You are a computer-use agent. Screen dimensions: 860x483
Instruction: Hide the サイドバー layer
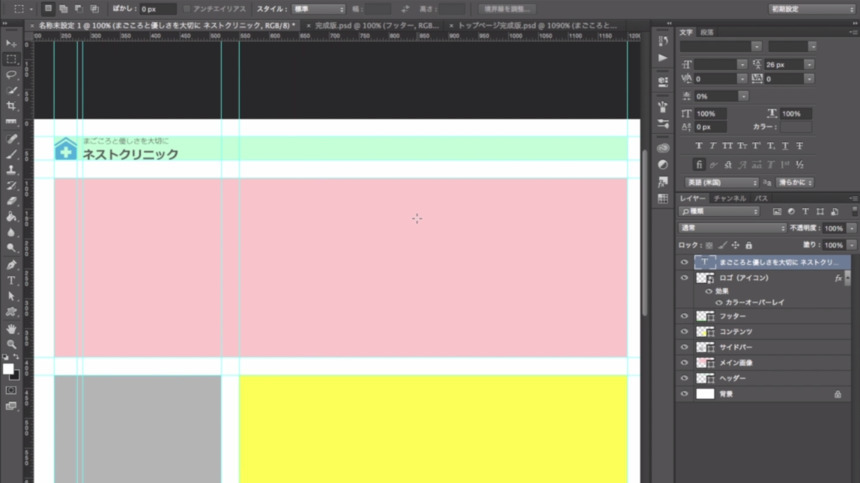[684, 347]
